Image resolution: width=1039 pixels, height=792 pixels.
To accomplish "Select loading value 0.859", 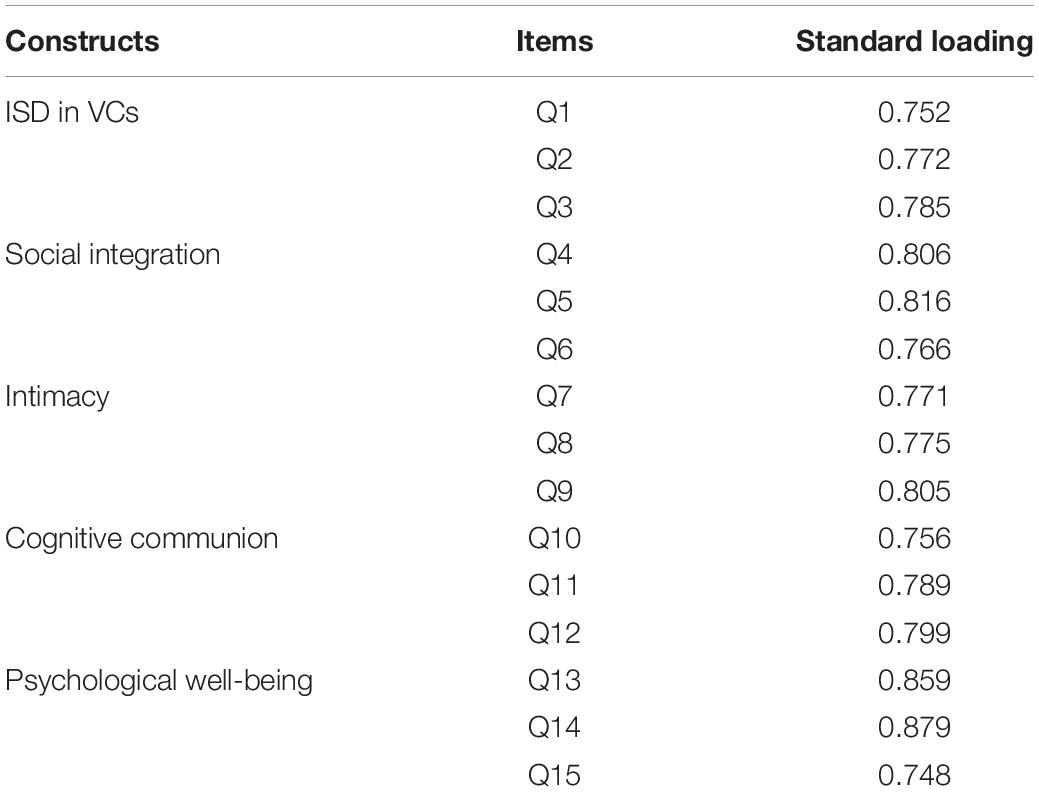I will tap(914, 681).
